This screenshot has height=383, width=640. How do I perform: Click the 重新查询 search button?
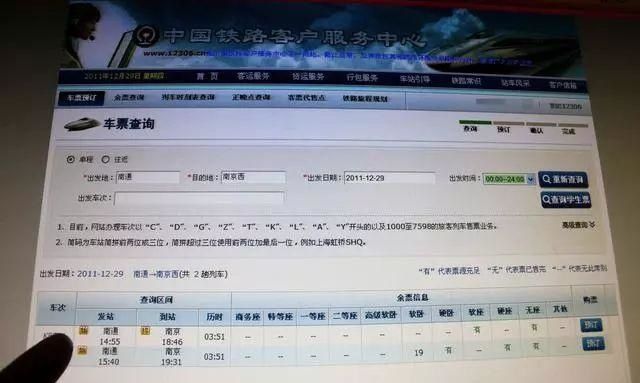click(563, 179)
